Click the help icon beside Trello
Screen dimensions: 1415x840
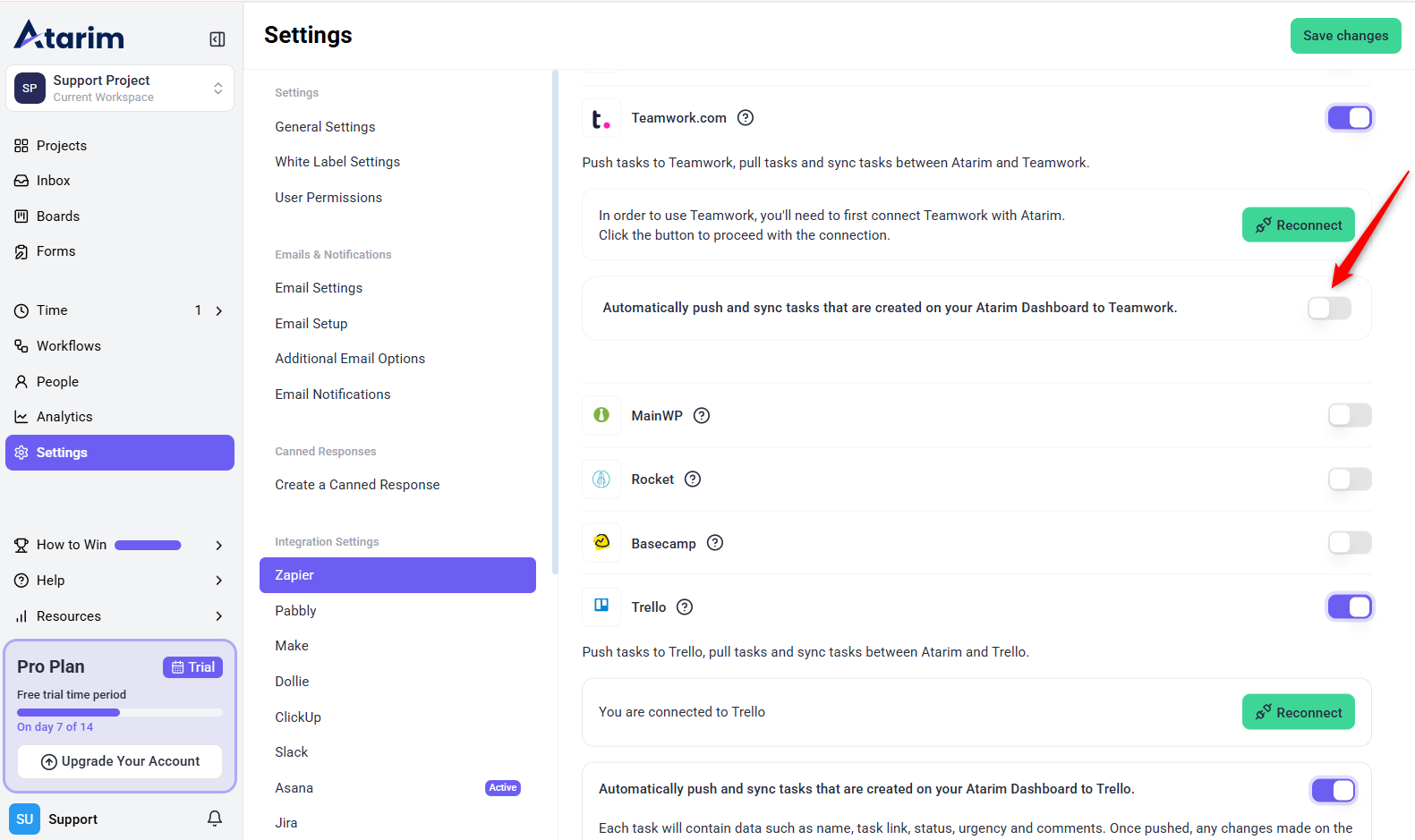coord(685,607)
